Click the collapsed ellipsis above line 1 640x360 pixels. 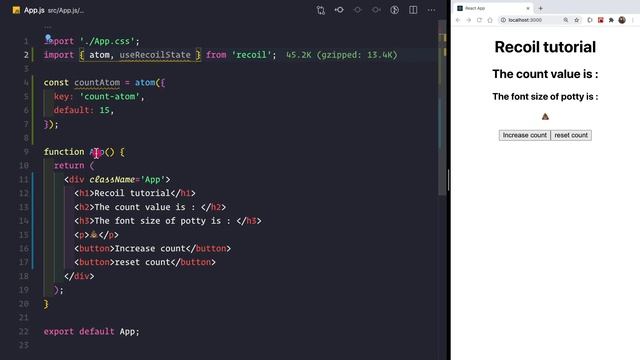48,27
